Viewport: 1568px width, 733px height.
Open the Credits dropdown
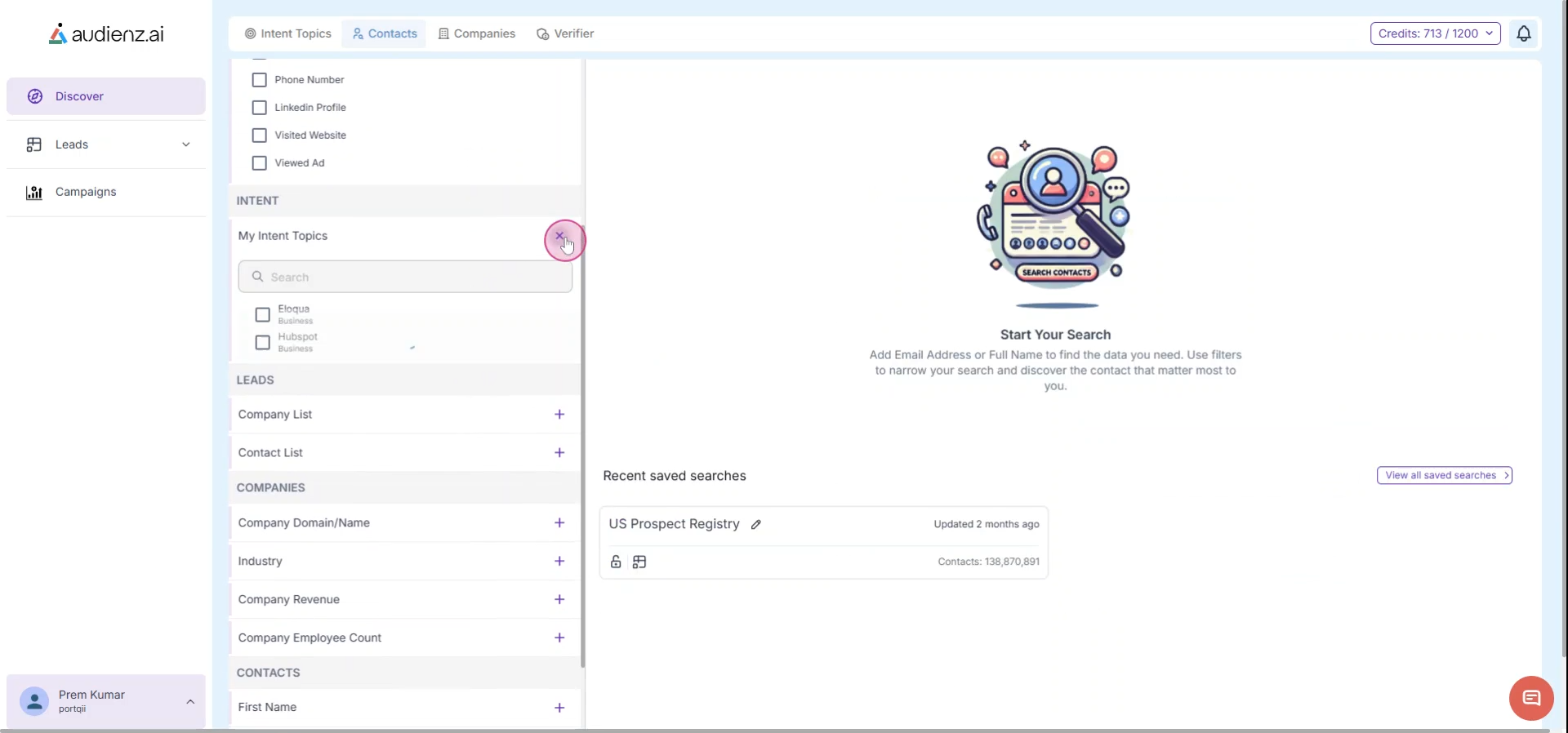(1435, 33)
